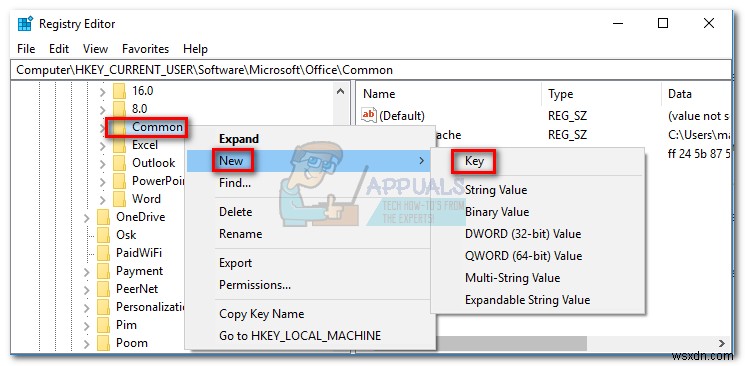Viewport: 745px width, 366px height.
Task: Click the ab string icon of (Default) value
Action: pos(369,115)
